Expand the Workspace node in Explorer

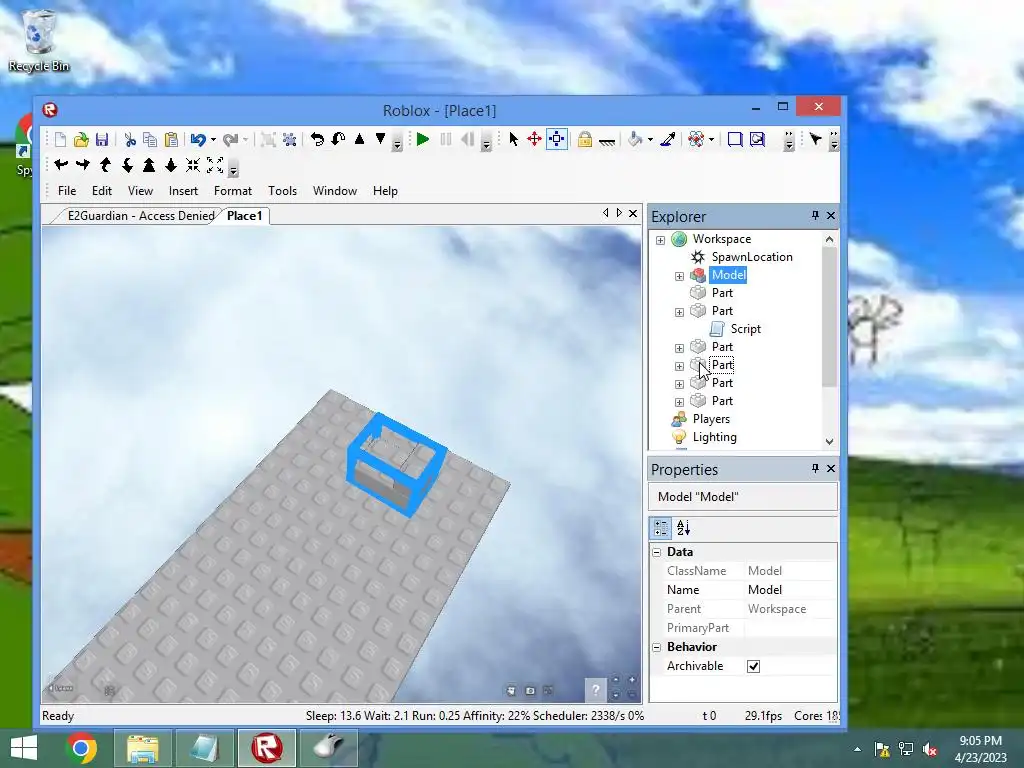tap(660, 240)
